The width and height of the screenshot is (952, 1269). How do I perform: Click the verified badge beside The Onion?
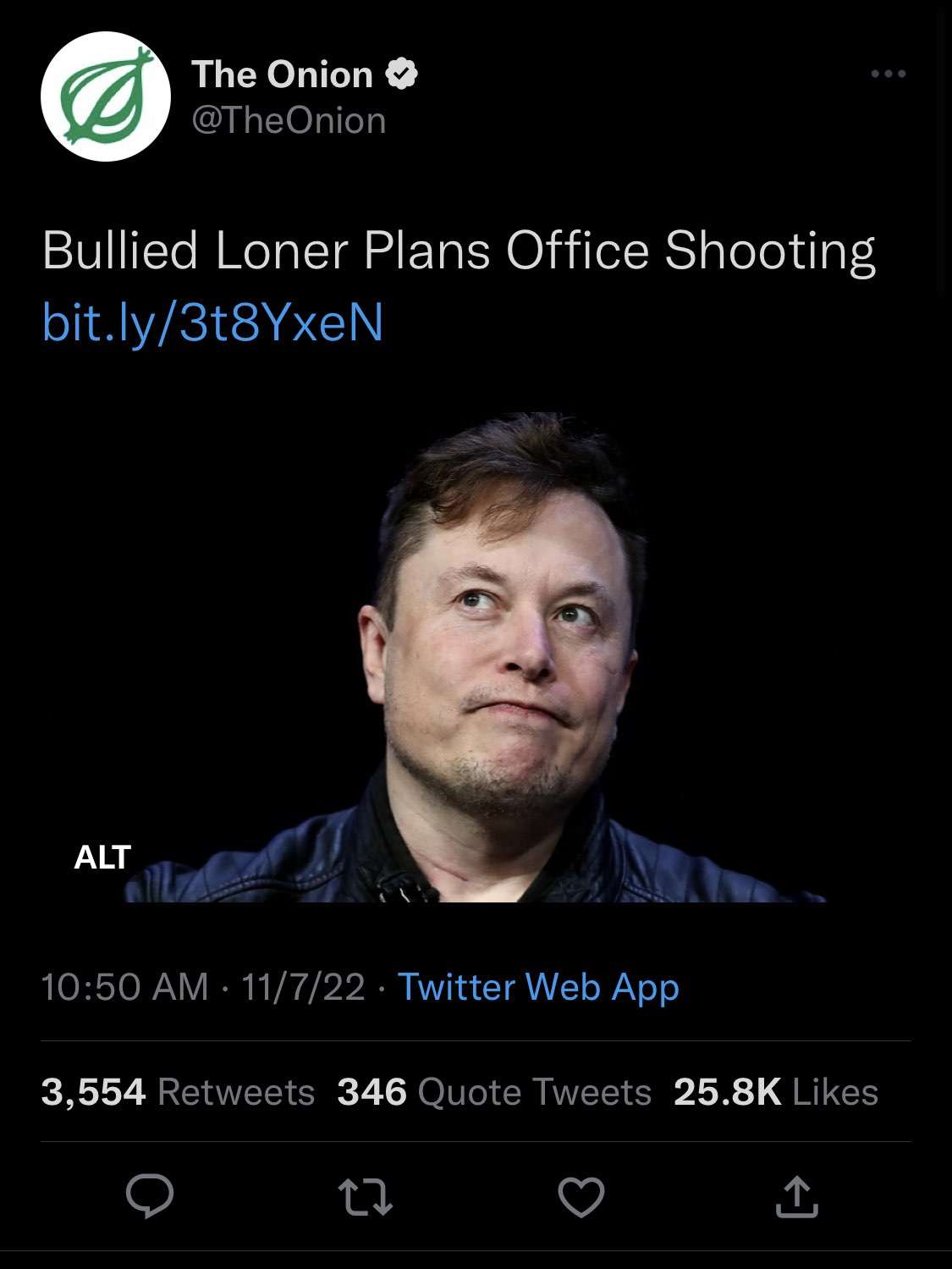(x=401, y=74)
